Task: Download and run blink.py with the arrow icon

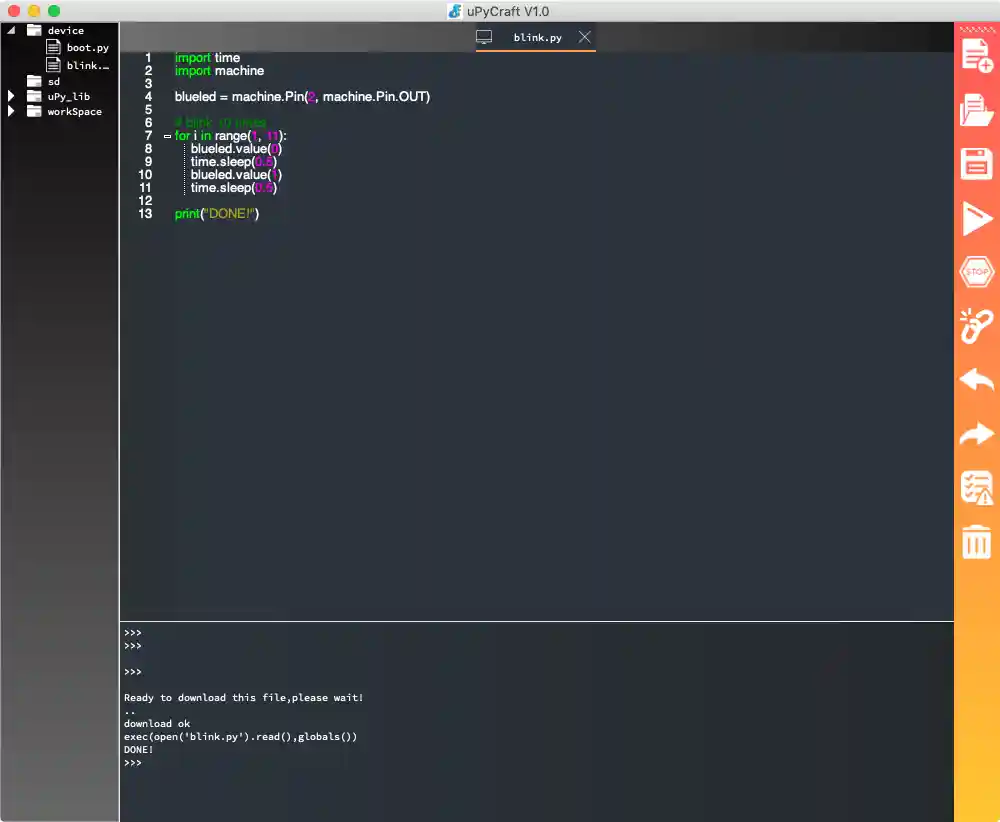Action: (977, 219)
